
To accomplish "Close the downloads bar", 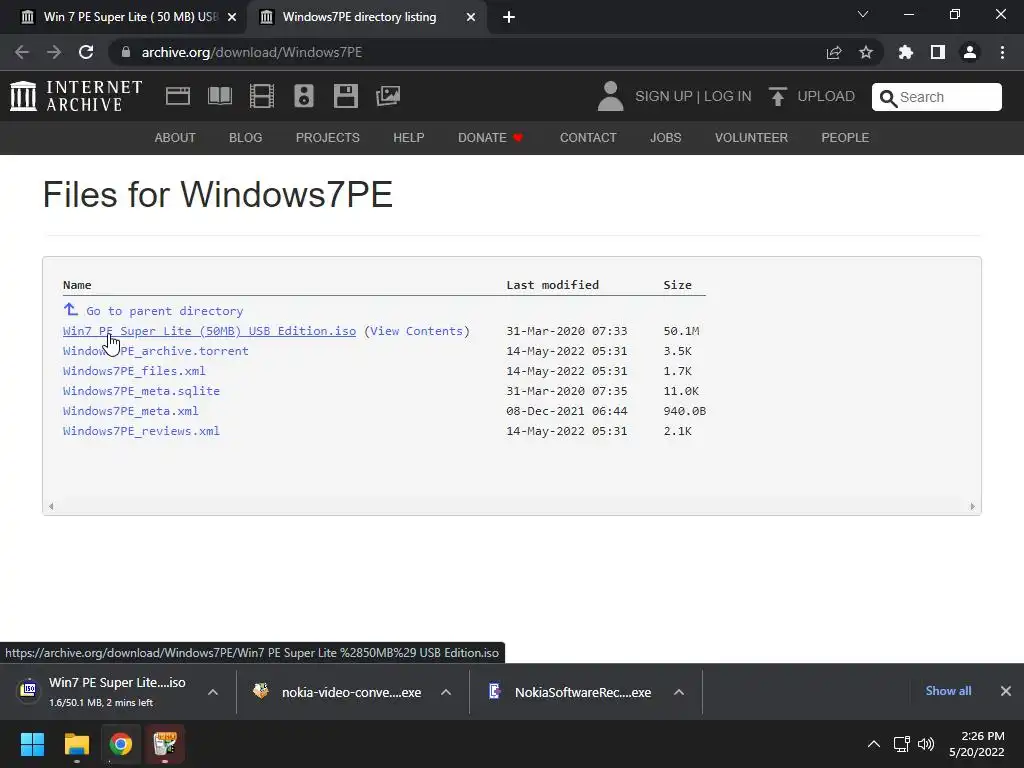I will pyautogui.click(x=1006, y=691).
